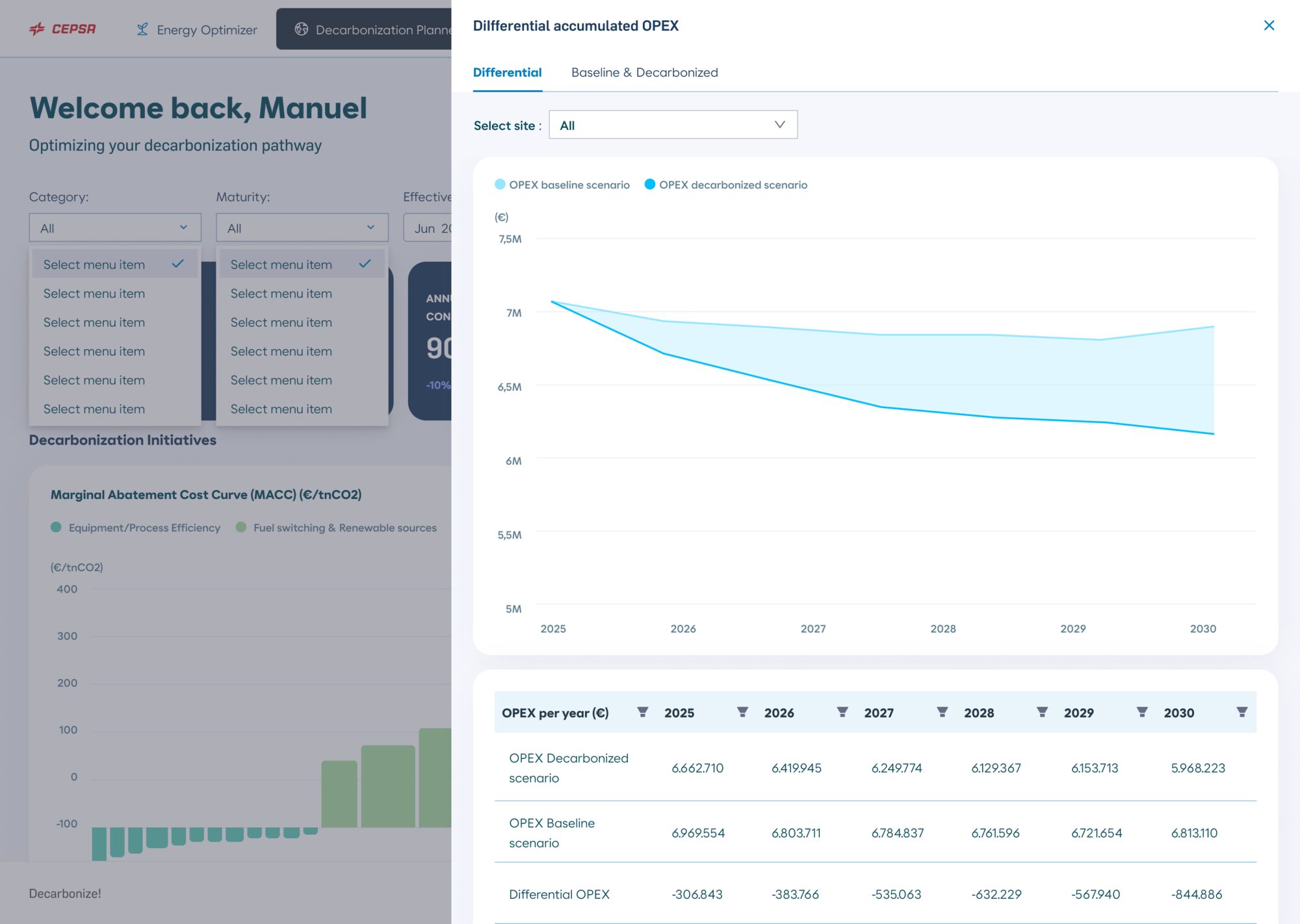Close the Differential accumulated OPEX panel

(x=1268, y=25)
